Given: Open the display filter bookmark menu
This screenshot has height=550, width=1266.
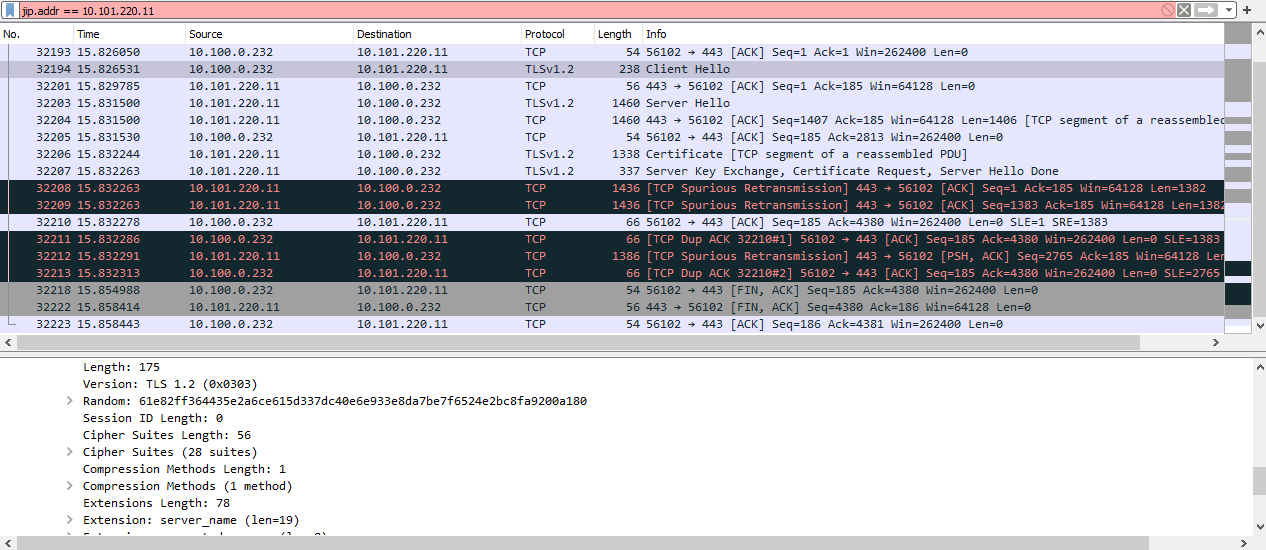Looking at the screenshot, I should [x=10, y=9].
